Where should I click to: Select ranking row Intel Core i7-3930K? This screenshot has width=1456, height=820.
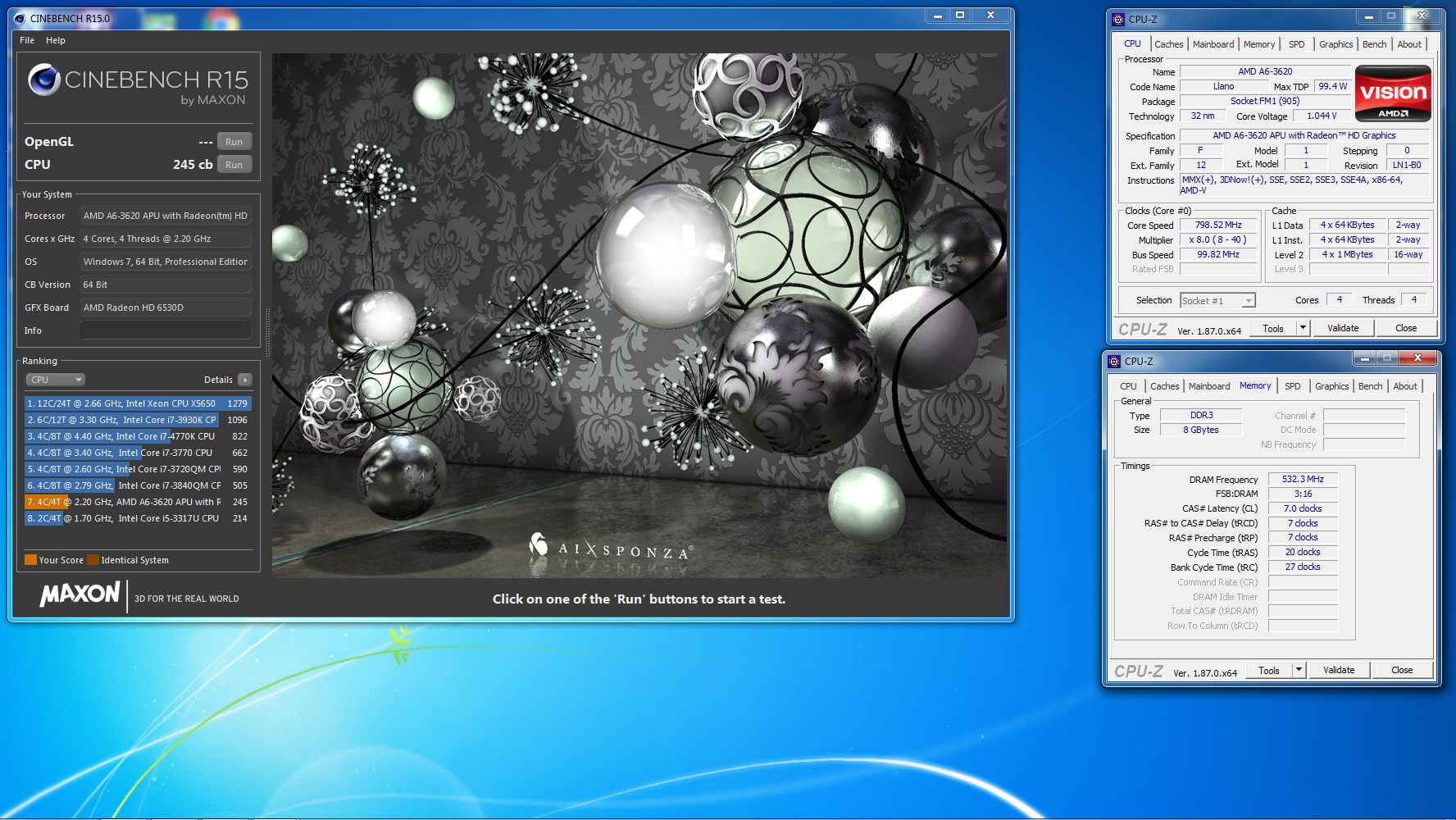click(138, 420)
